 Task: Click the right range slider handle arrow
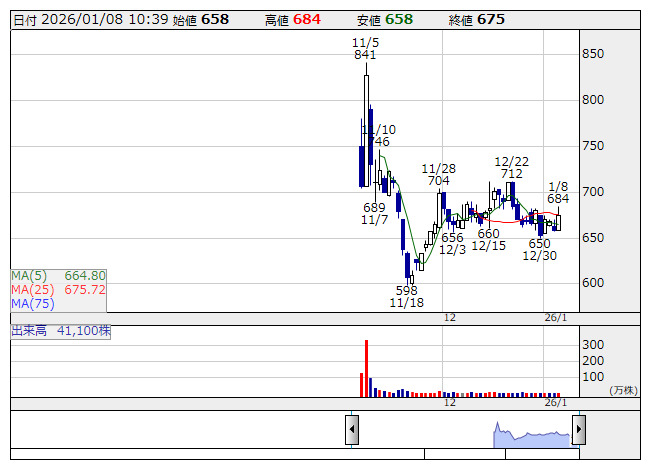pyautogui.click(x=578, y=429)
